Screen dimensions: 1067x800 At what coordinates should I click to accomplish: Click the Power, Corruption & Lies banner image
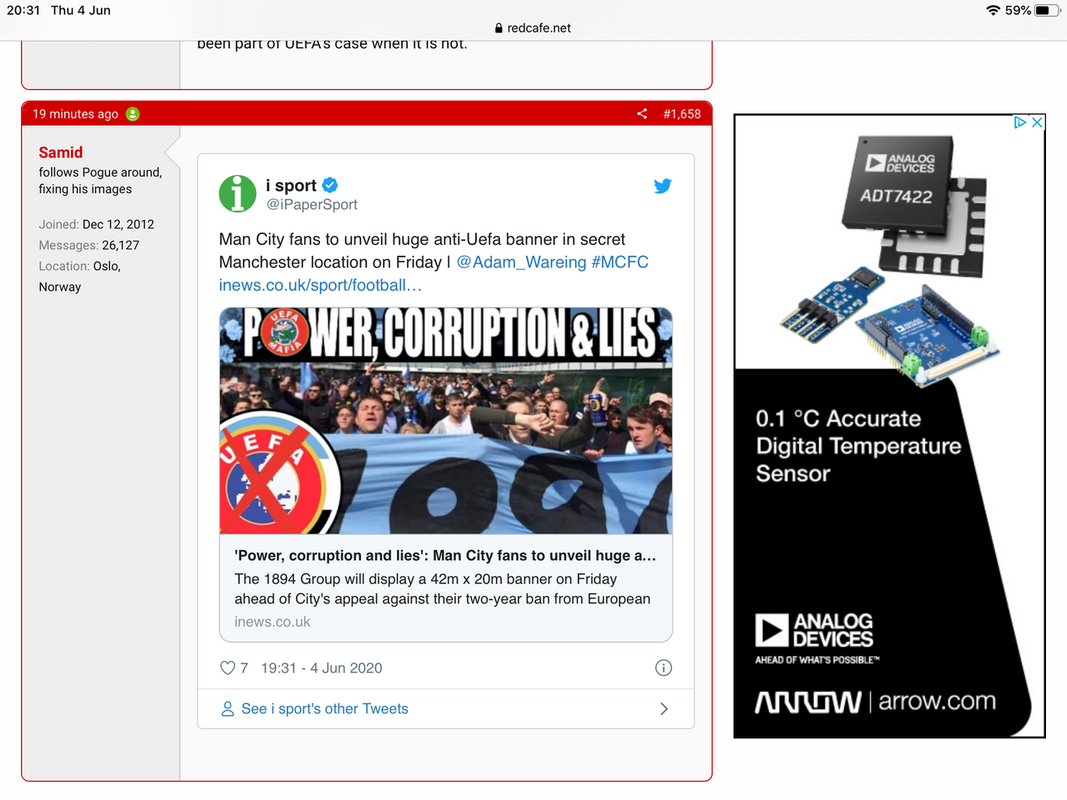tap(446, 420)
